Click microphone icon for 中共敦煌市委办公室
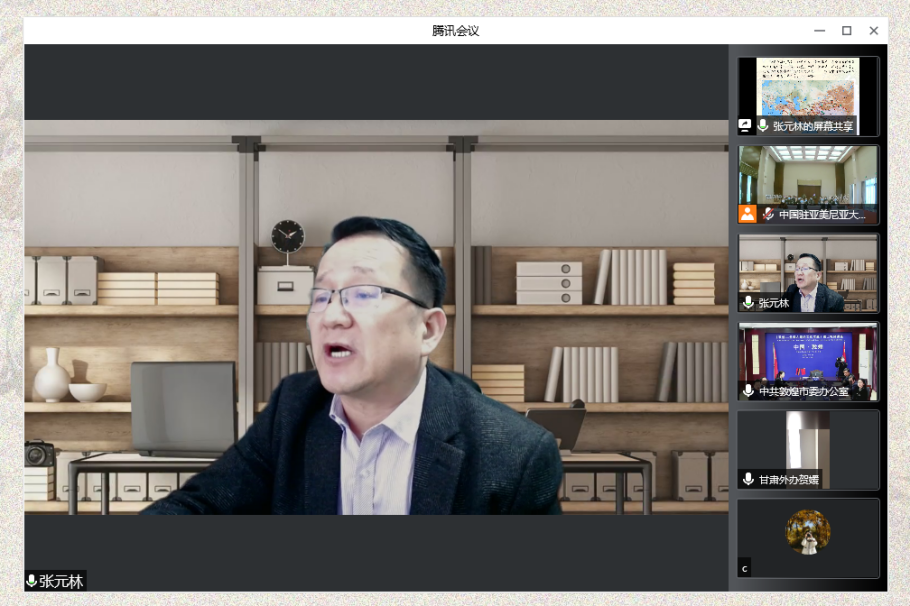 748,391
